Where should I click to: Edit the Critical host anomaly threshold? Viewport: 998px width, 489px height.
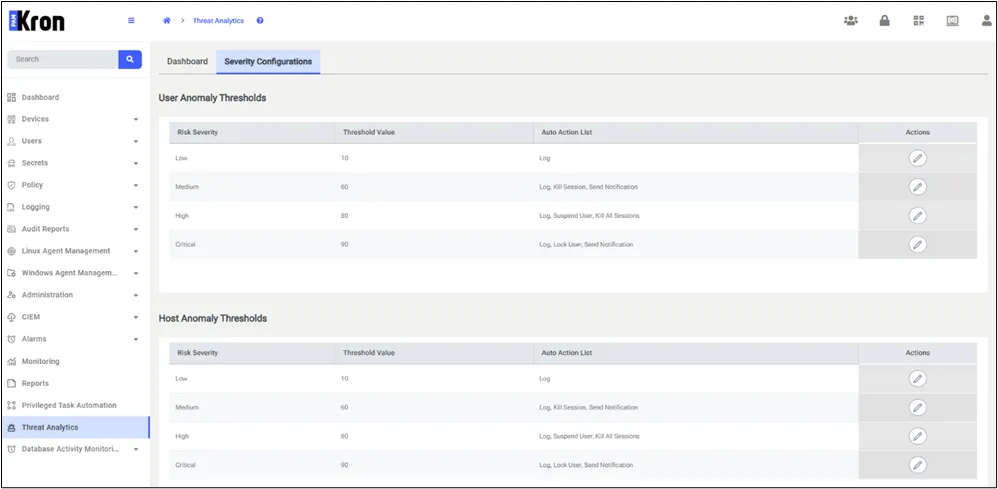coord(917,465)
